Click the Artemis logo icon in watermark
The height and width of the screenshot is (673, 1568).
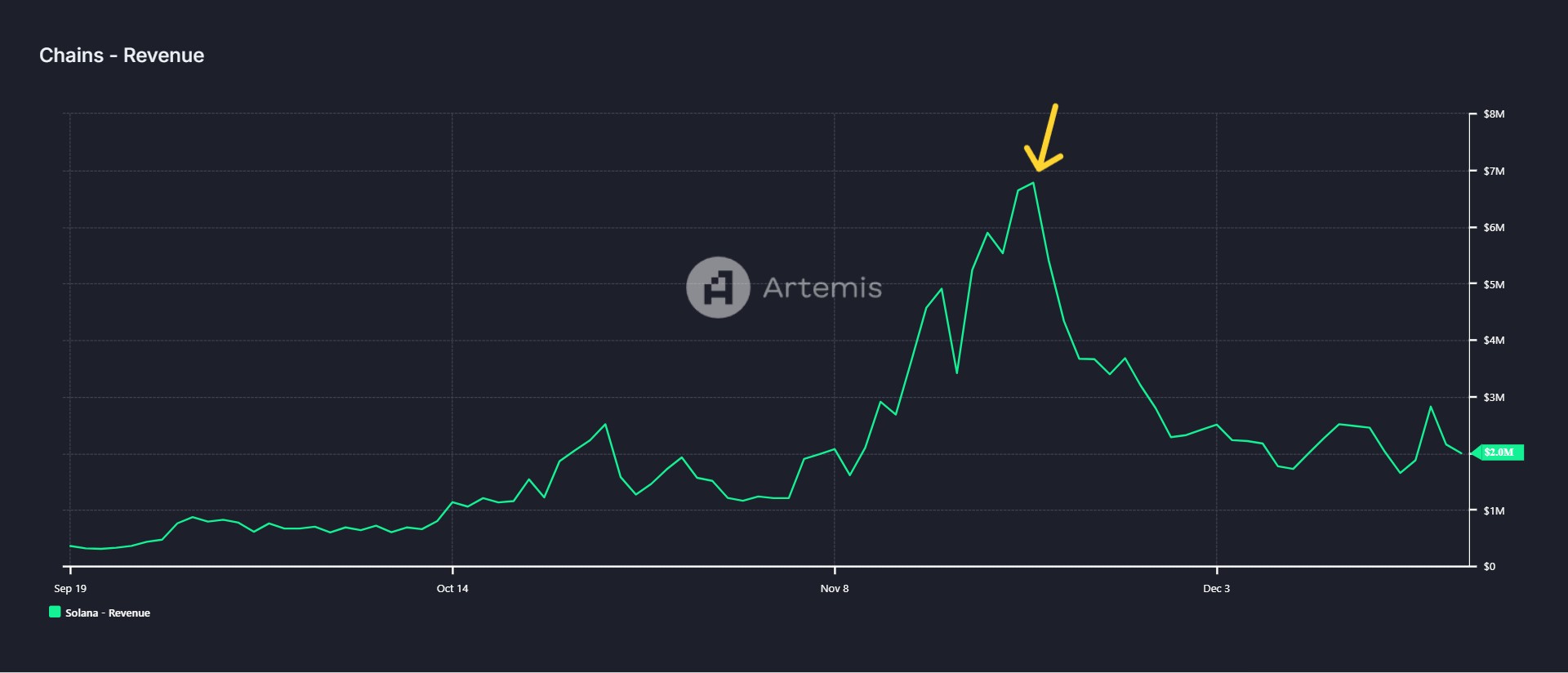click(x=718, y=287)
